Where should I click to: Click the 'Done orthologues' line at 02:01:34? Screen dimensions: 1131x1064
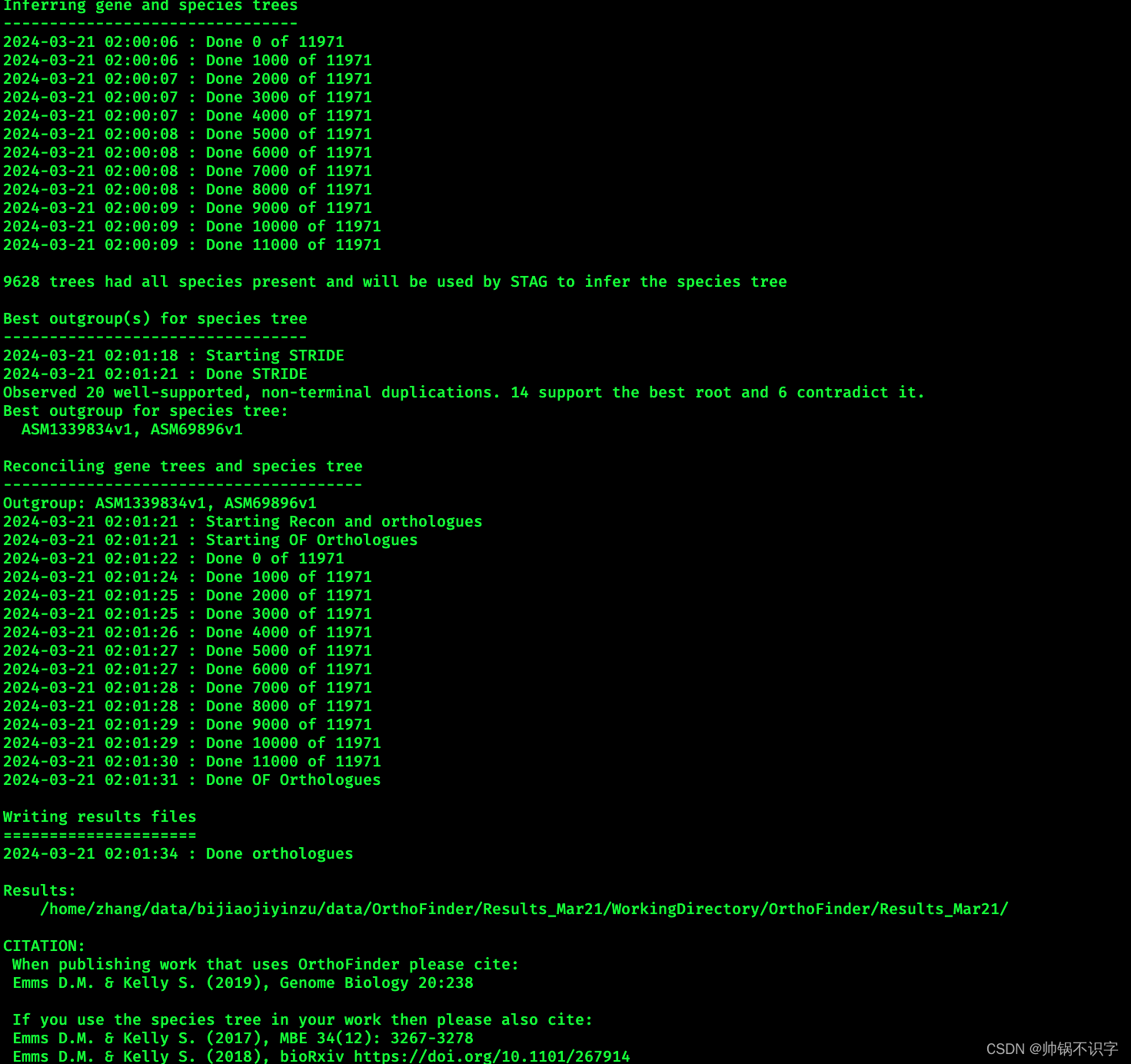(x=178, y=854)
